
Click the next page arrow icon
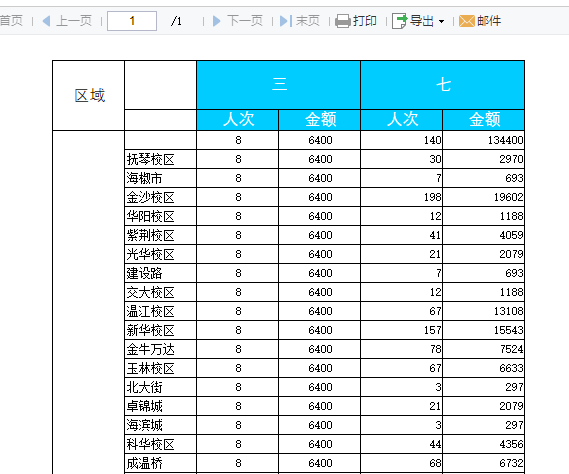point(217,21)
